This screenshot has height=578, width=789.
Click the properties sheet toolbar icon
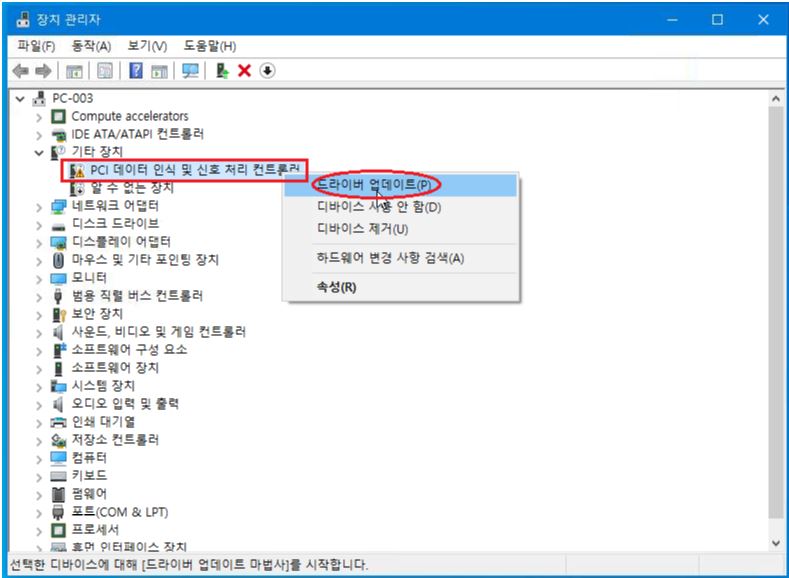[x=105, y=71]
